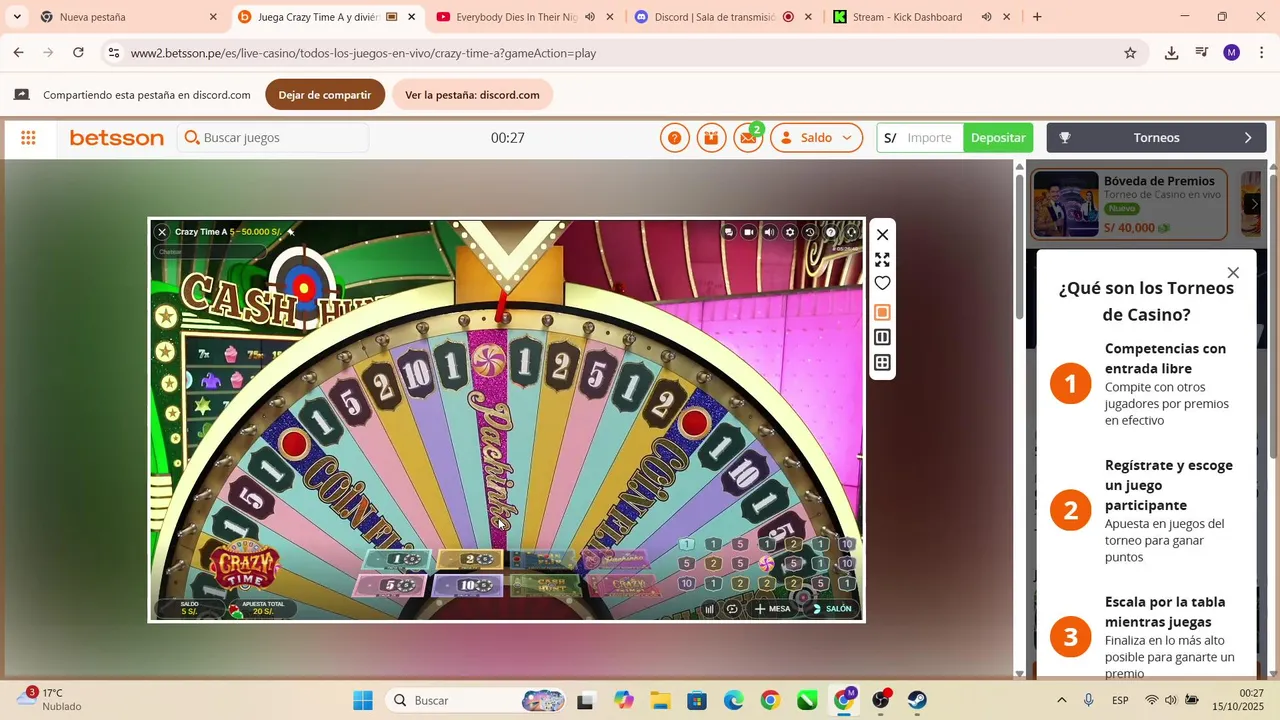The width and height of the screenshot is (1280, 720).
Task: Click the + MESA button
Action: 772,609
